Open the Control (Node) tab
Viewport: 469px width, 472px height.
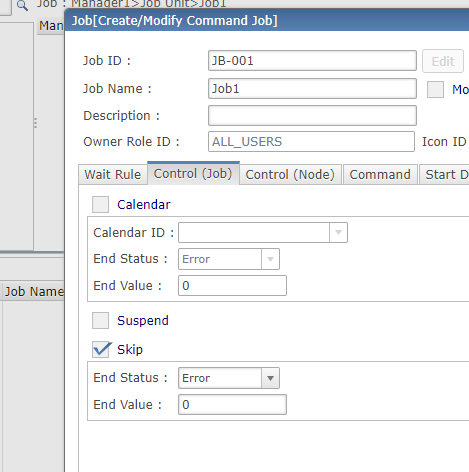click(x=290, y=174)
